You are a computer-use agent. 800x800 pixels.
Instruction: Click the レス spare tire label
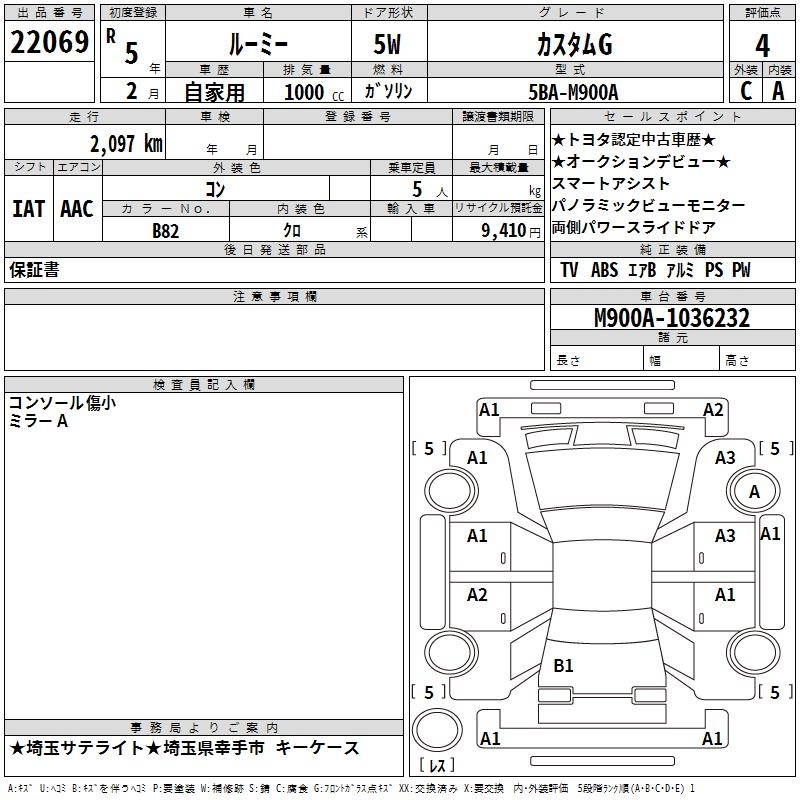[436, 765]
